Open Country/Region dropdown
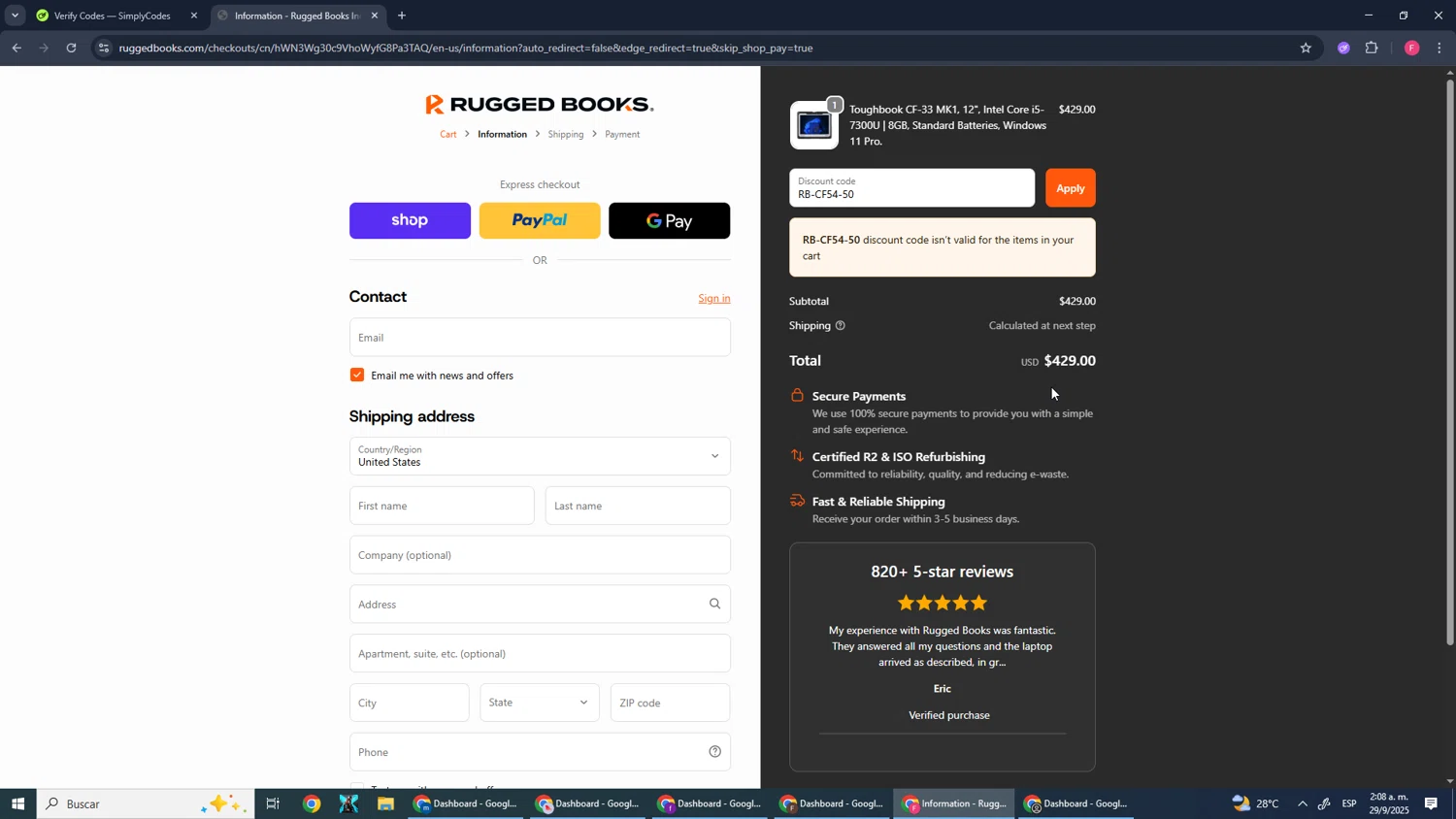1456x819 pixels. click(x=540, y=456)
